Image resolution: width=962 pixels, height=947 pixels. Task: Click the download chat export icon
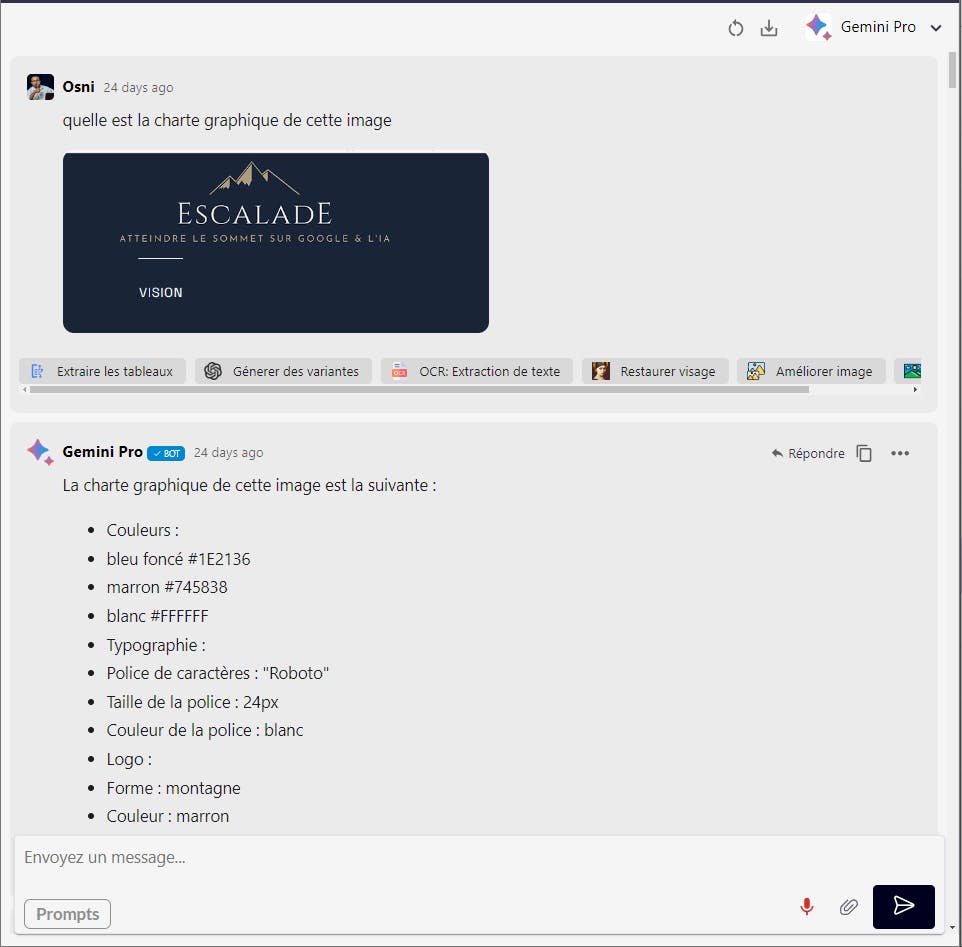769,28
